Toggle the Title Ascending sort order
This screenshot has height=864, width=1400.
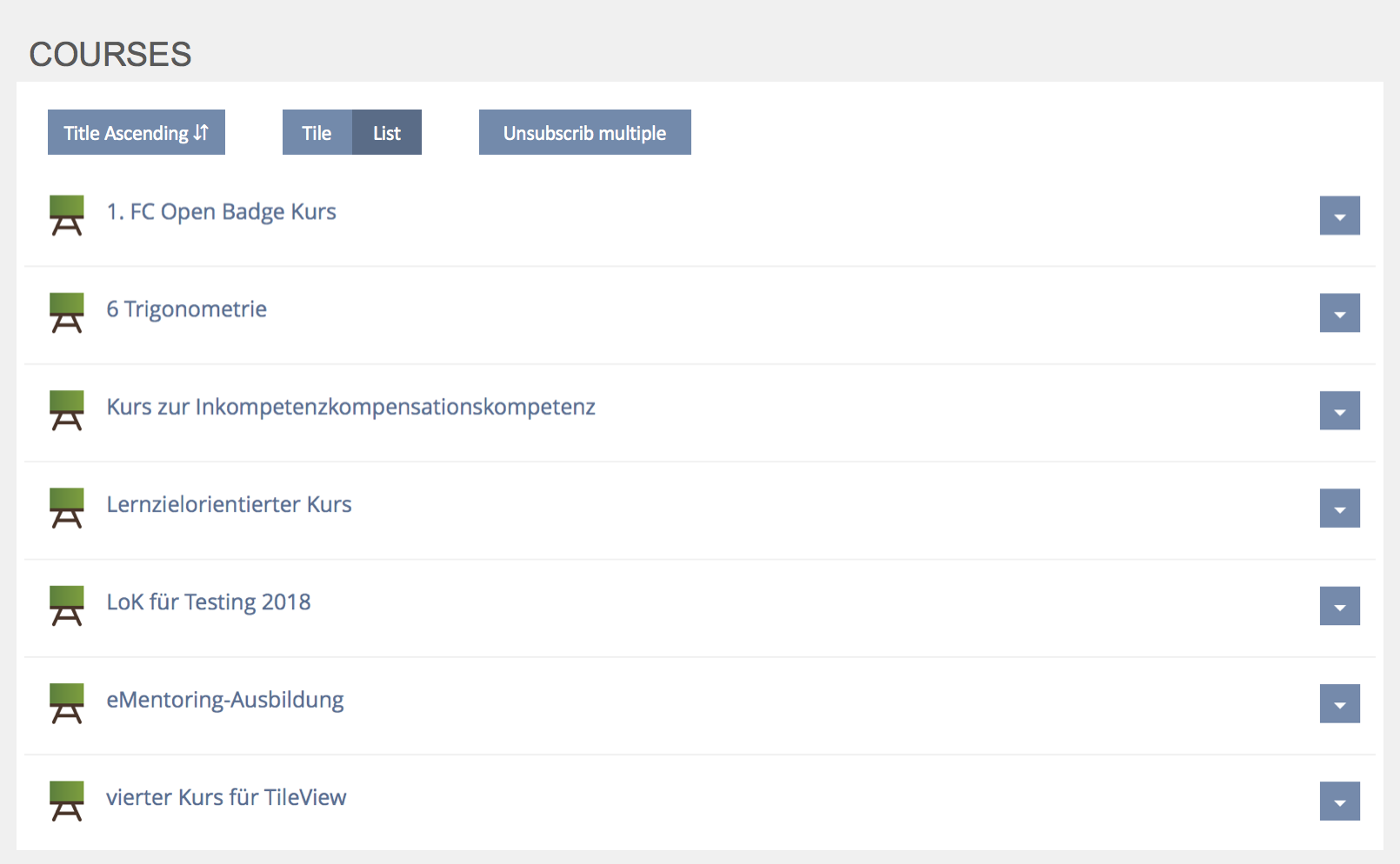[x=137, y=133]
